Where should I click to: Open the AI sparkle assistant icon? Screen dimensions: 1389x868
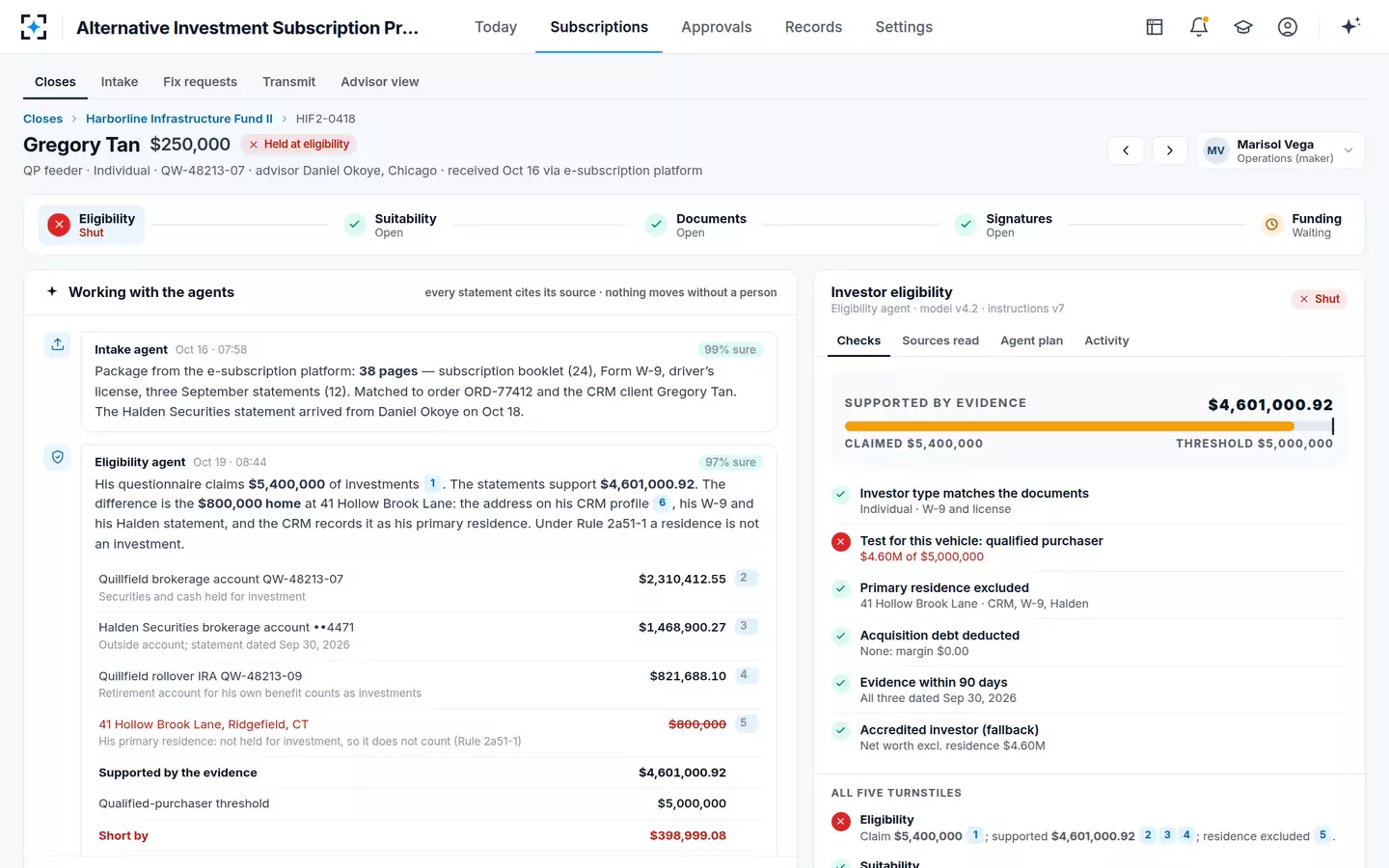pos(1350,26)
